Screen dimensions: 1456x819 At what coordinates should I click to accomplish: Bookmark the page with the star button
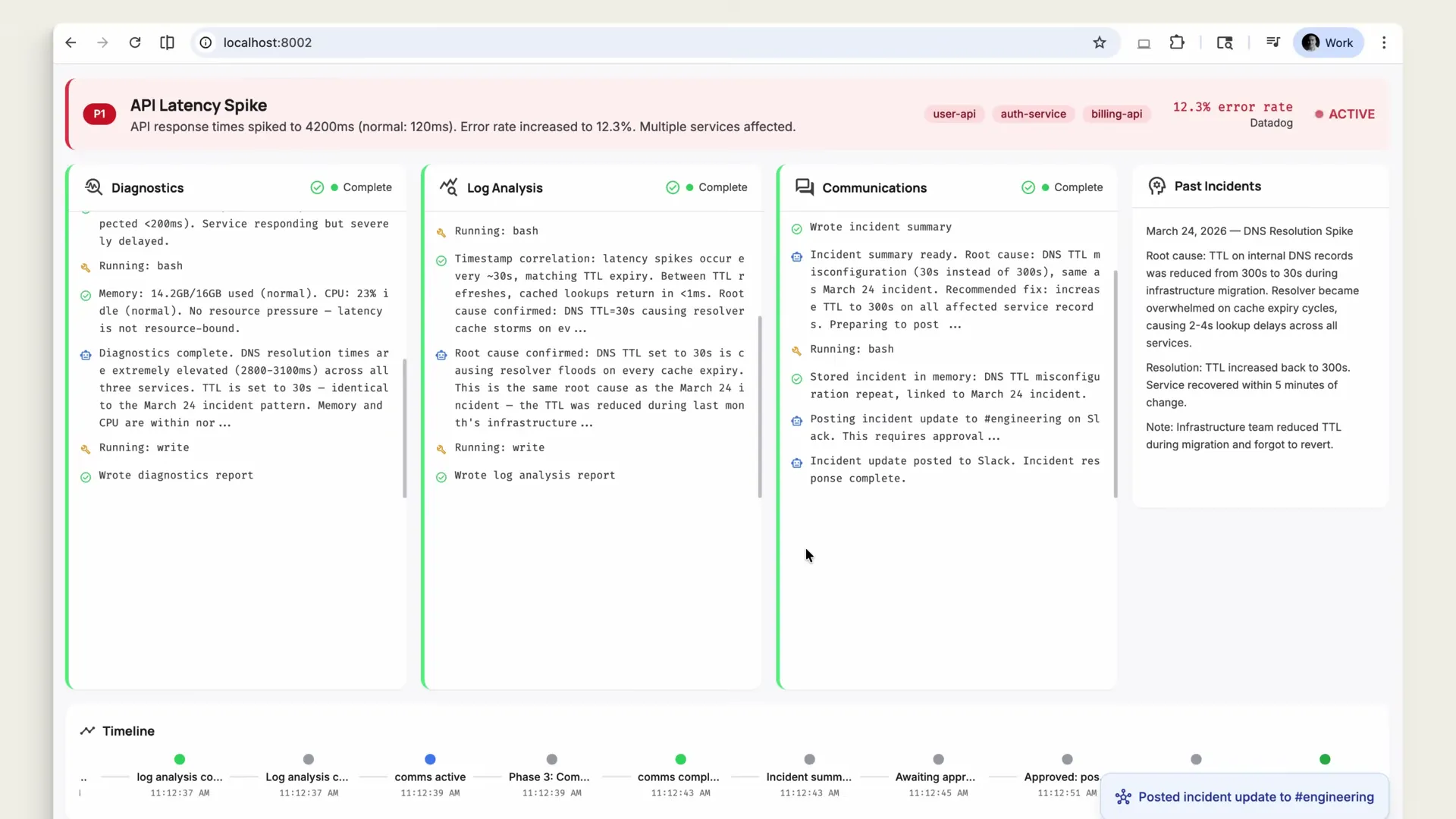tap(1100, 42)
